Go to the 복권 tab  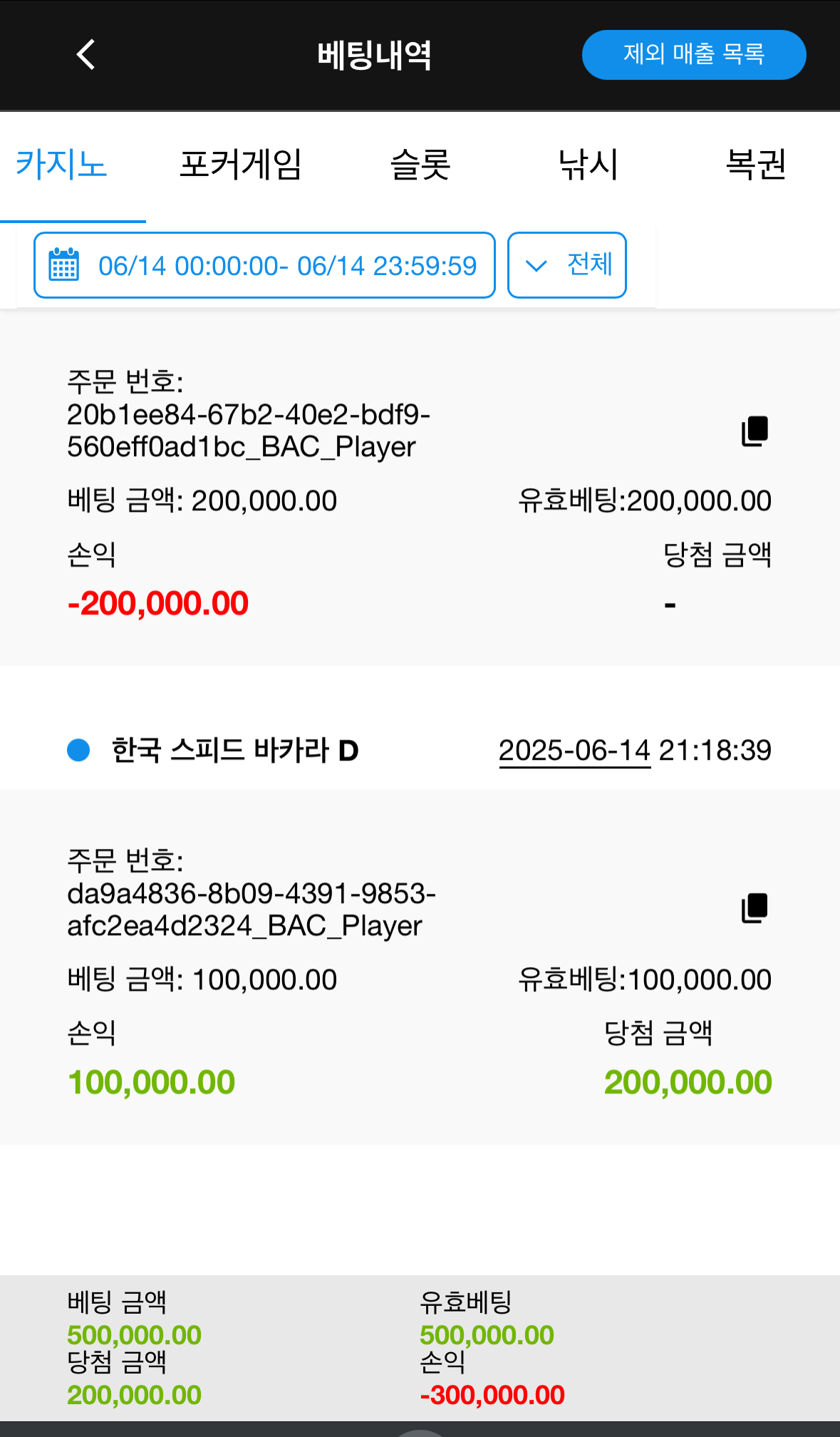(x=755, y=165)
